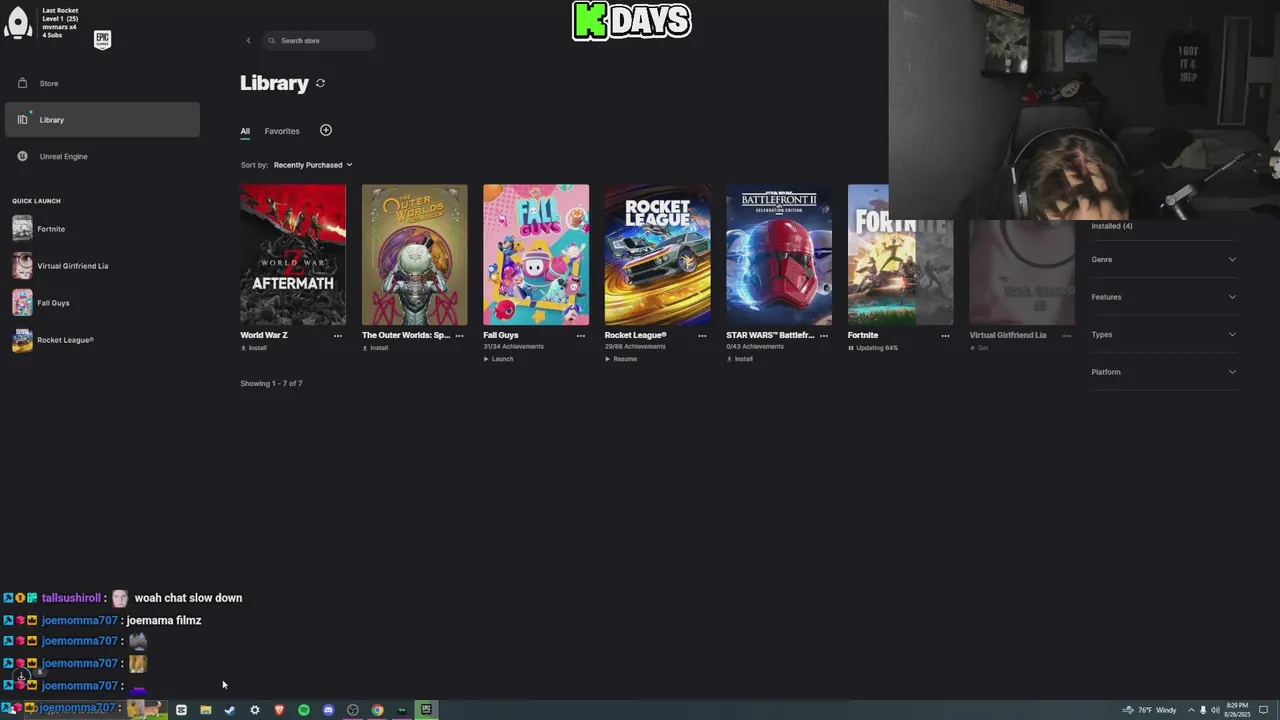Open the 76°F Windy weather widget
Screen dimensions: 1280x720
[x=1150, y=710]
